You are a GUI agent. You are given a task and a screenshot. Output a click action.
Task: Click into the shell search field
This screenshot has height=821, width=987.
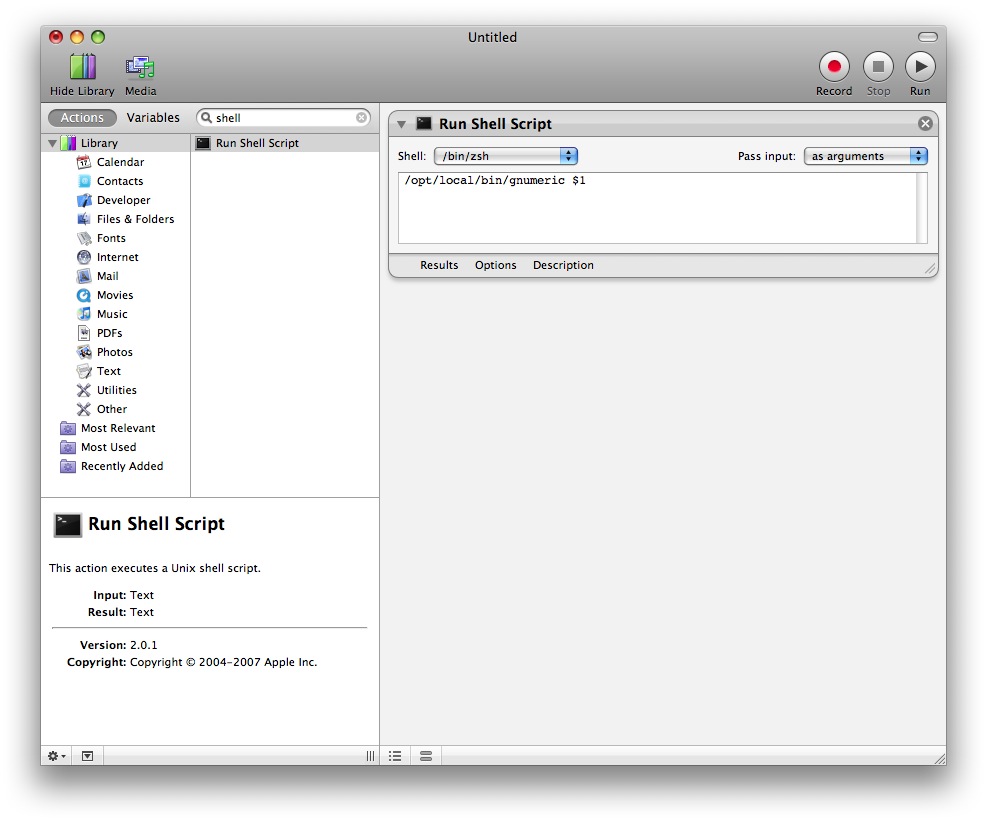pyautogui.click(x=283, y=118)
